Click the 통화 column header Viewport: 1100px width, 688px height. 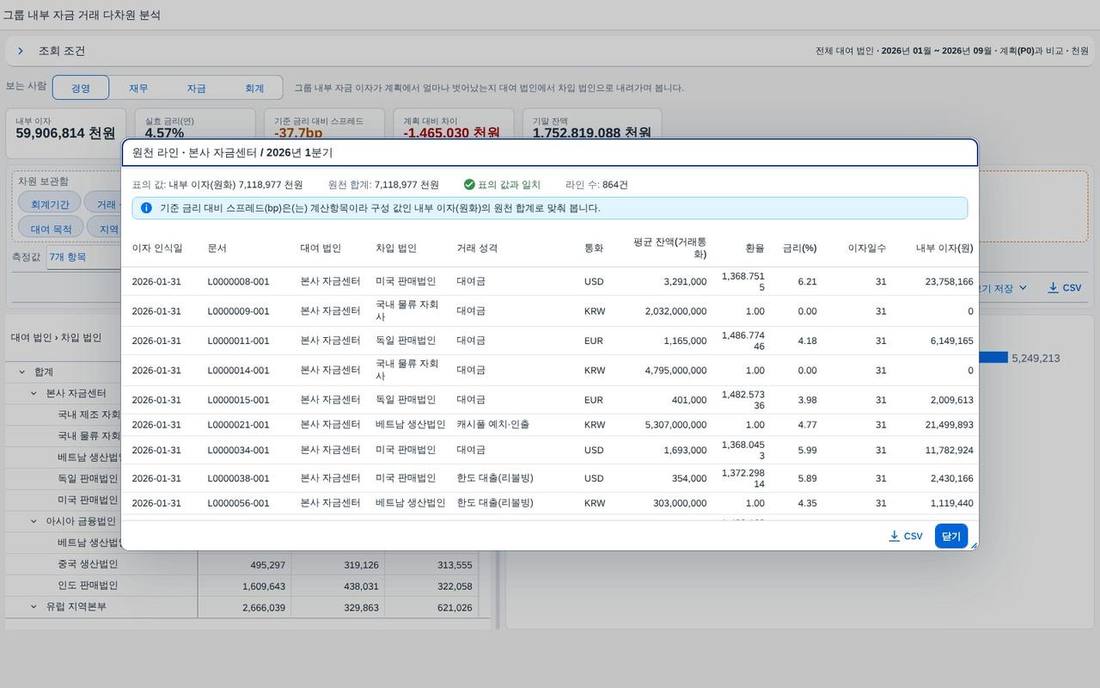(x=593, y=248)
